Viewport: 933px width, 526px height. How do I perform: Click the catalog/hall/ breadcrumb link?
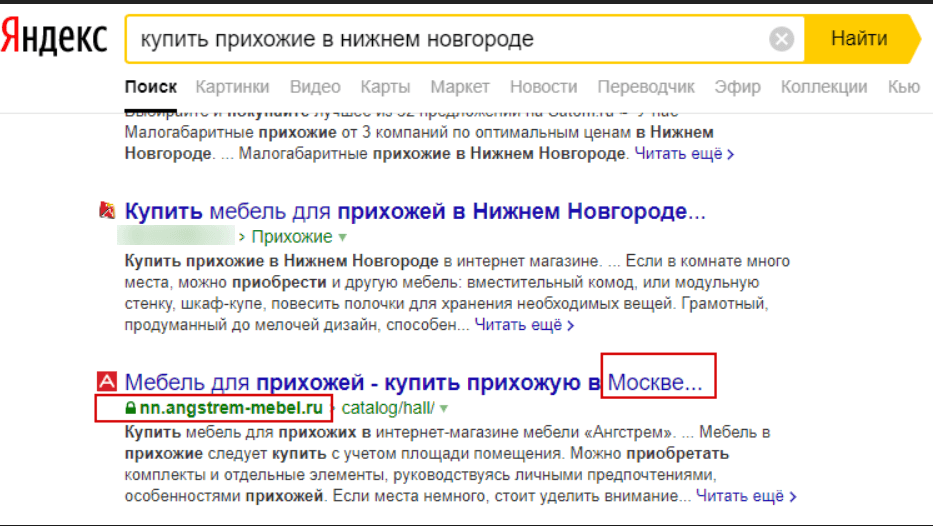point(388,408)
